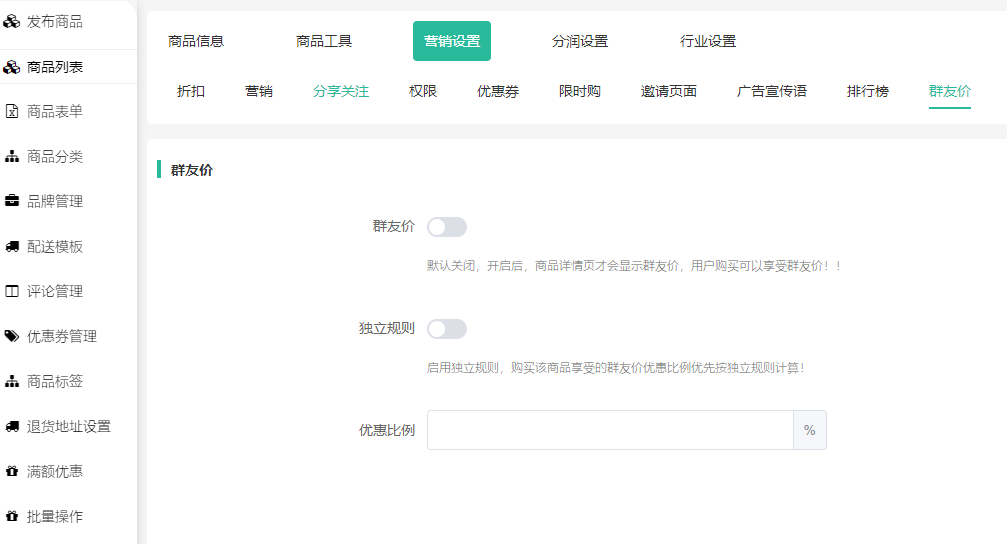Open 配送模板 via its truck icon
The image size is (1007, 544).
(x=12, y=247)
